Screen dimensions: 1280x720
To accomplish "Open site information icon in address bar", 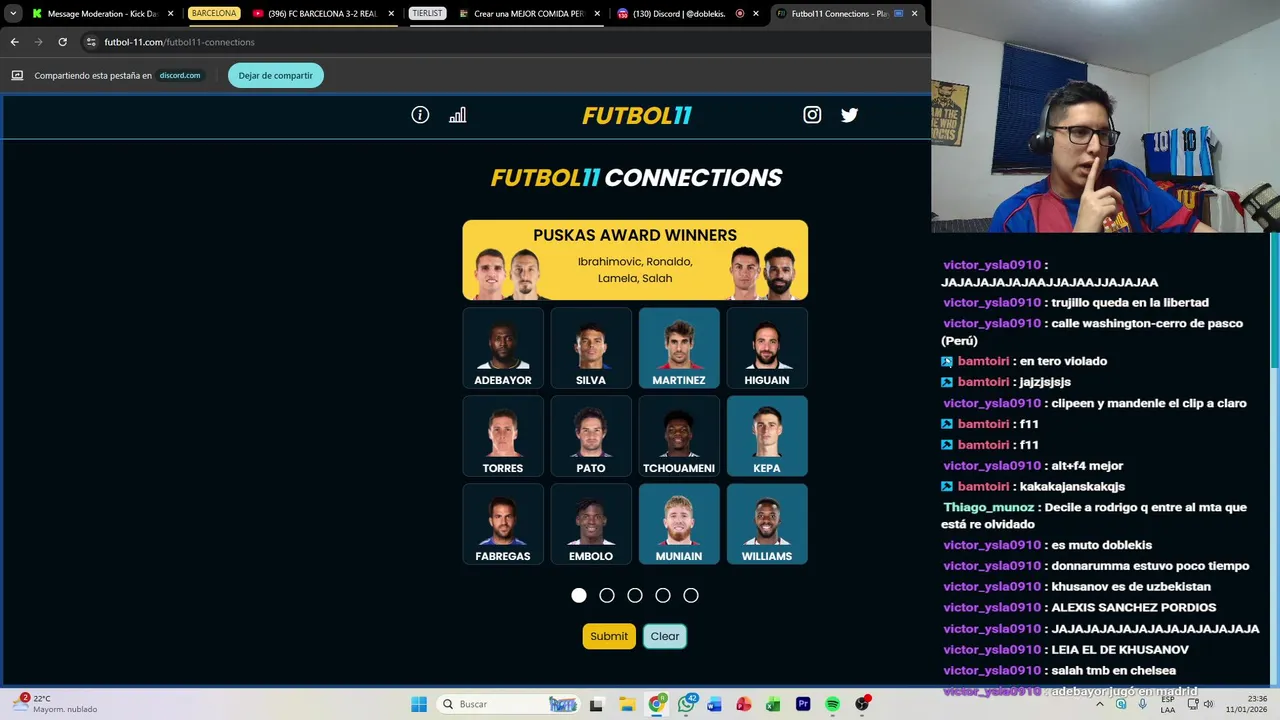I will coord(91,42).
